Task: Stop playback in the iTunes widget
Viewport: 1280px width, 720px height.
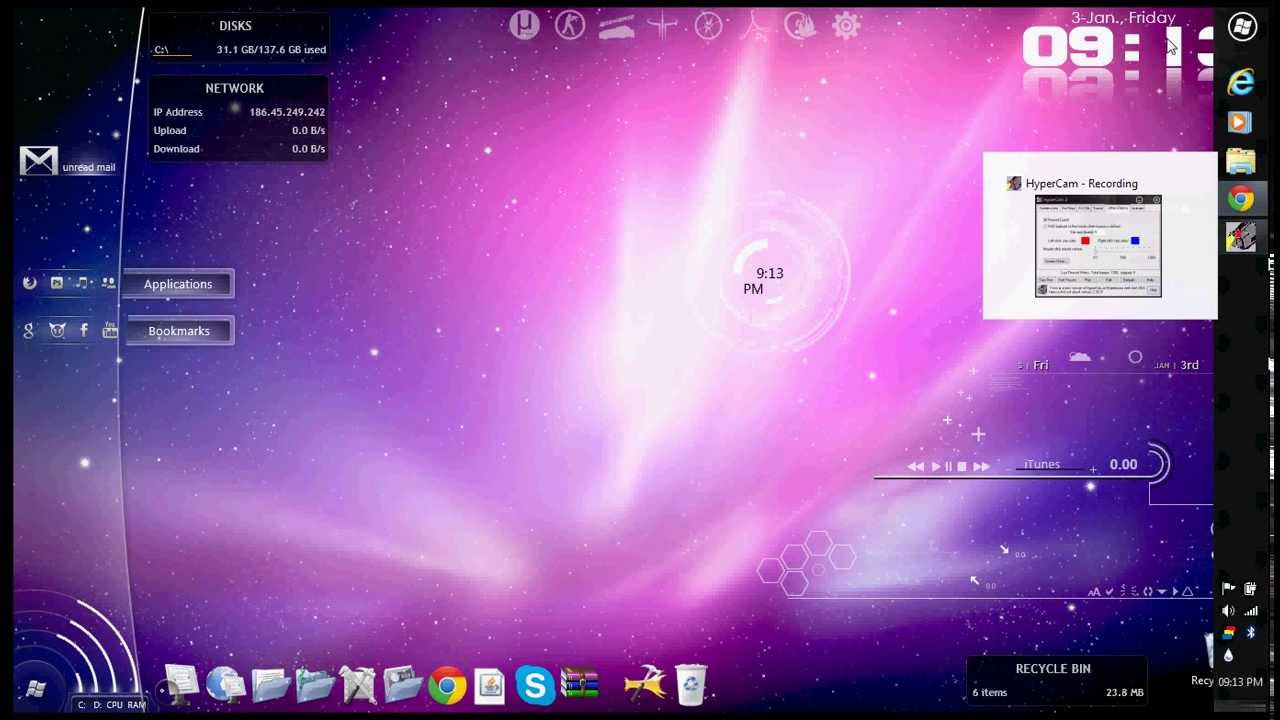Action: coord(962,466)
